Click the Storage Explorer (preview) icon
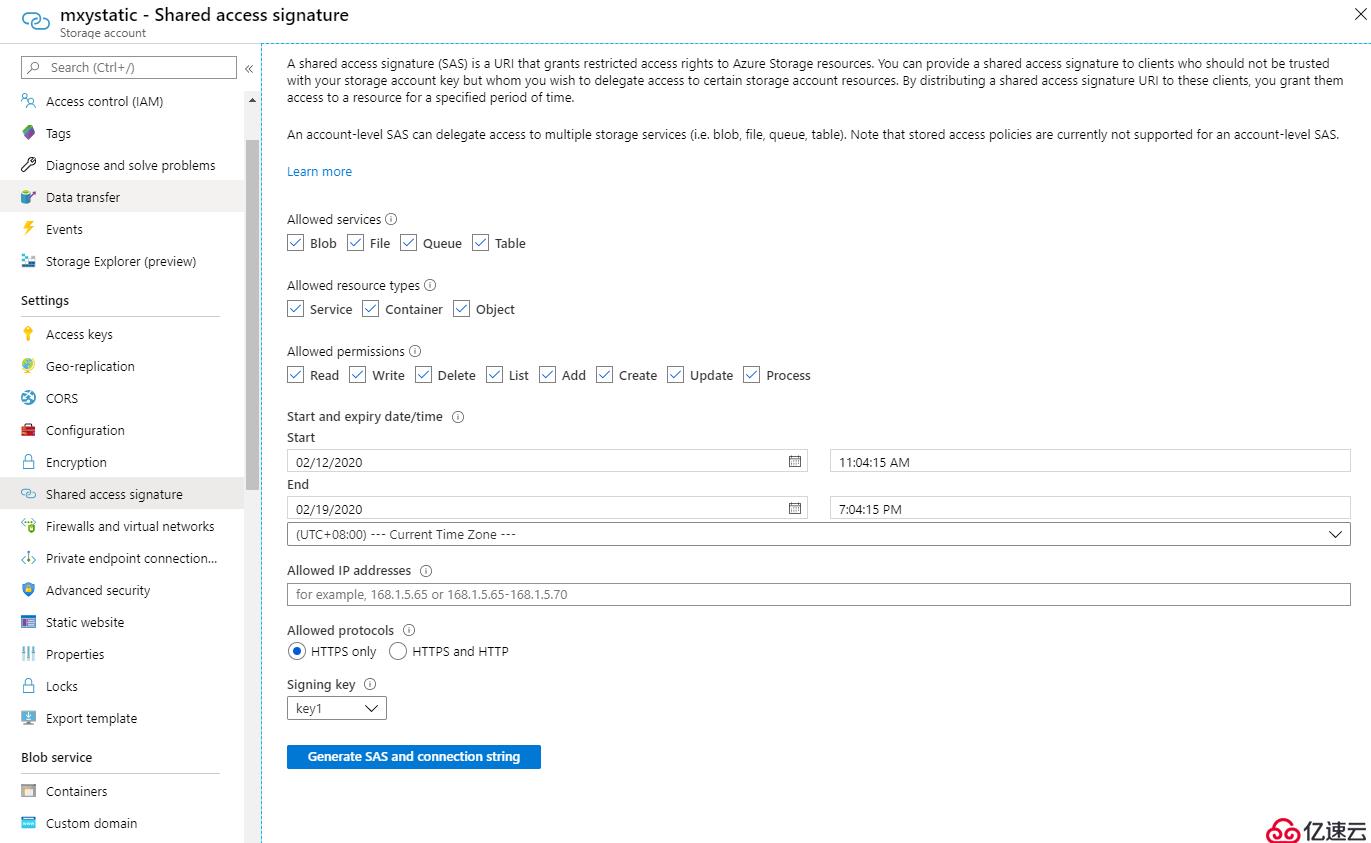 [x=29, y=261]
